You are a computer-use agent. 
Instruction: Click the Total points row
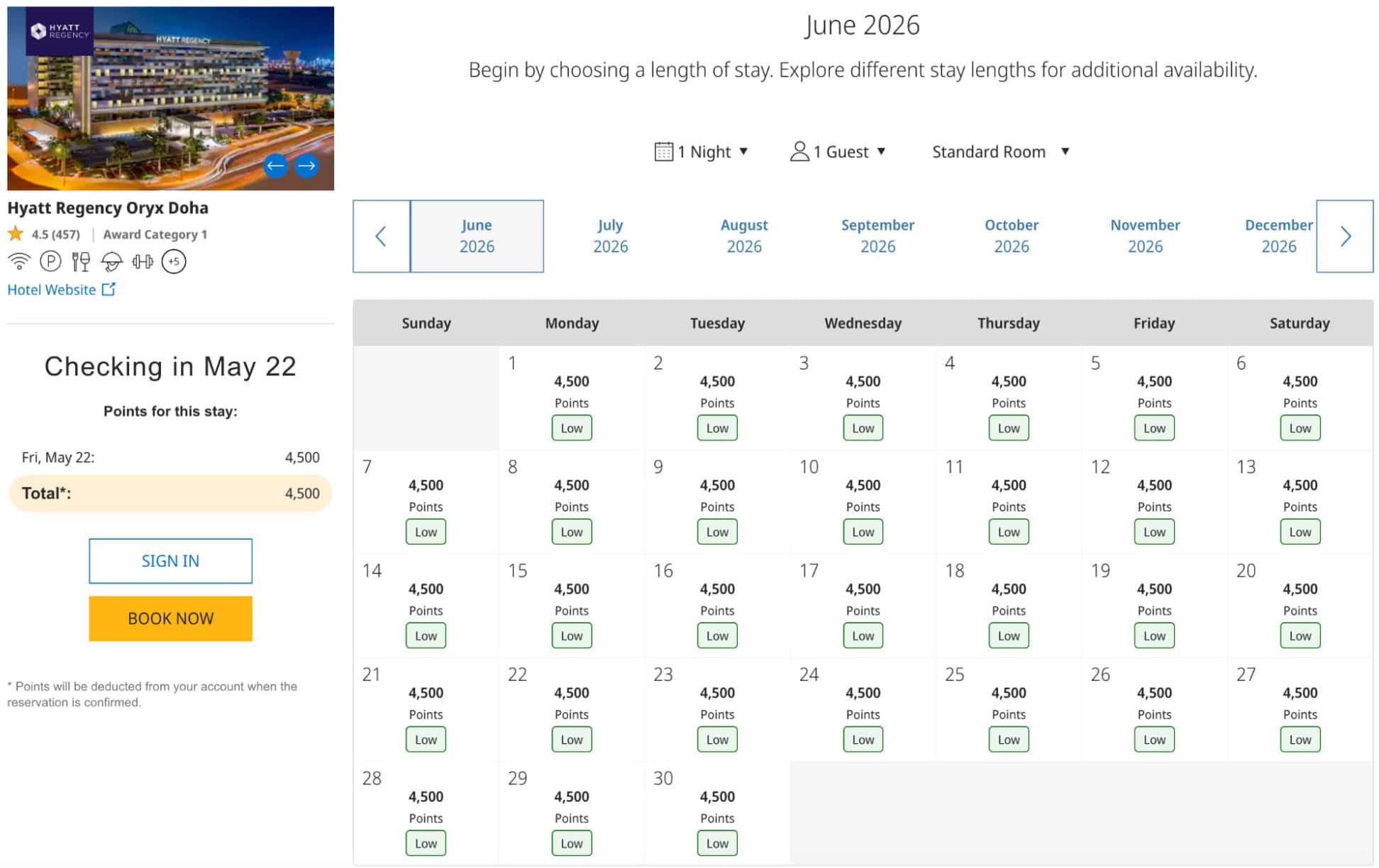pyautogui.click(x=170, y=493)
